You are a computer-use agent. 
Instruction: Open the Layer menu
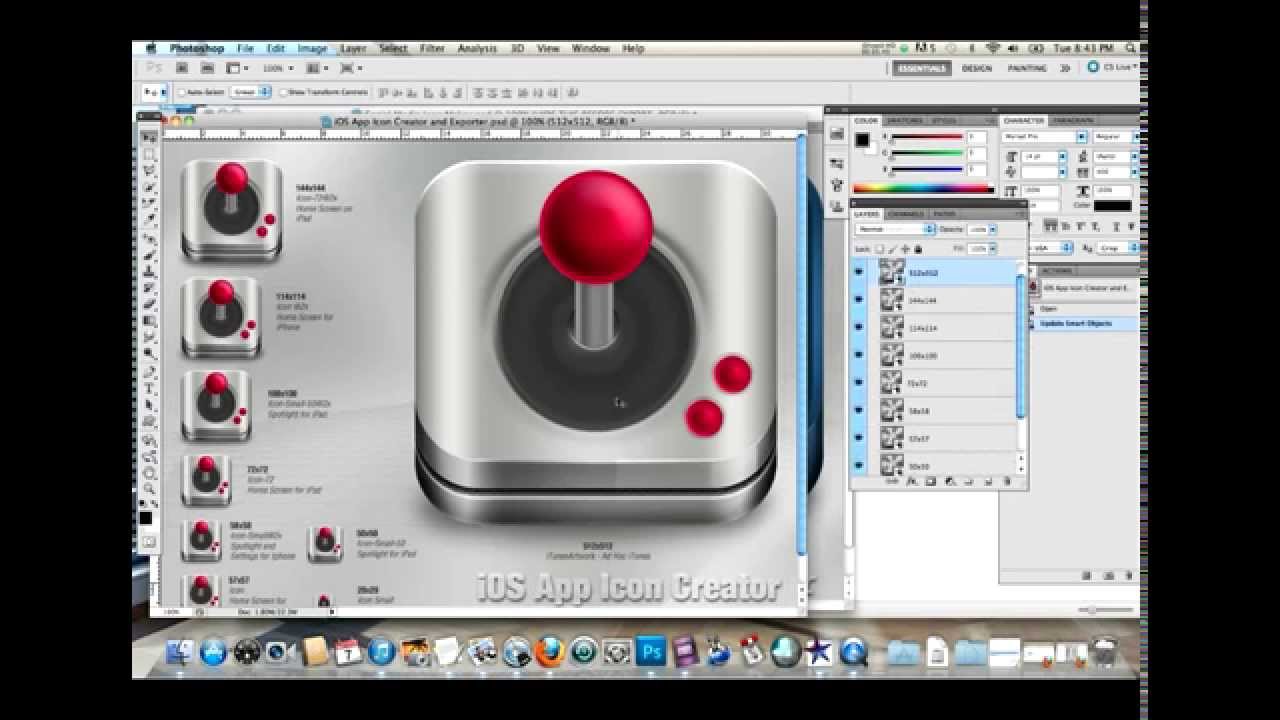pyautogui.click(x=353, y=48)
